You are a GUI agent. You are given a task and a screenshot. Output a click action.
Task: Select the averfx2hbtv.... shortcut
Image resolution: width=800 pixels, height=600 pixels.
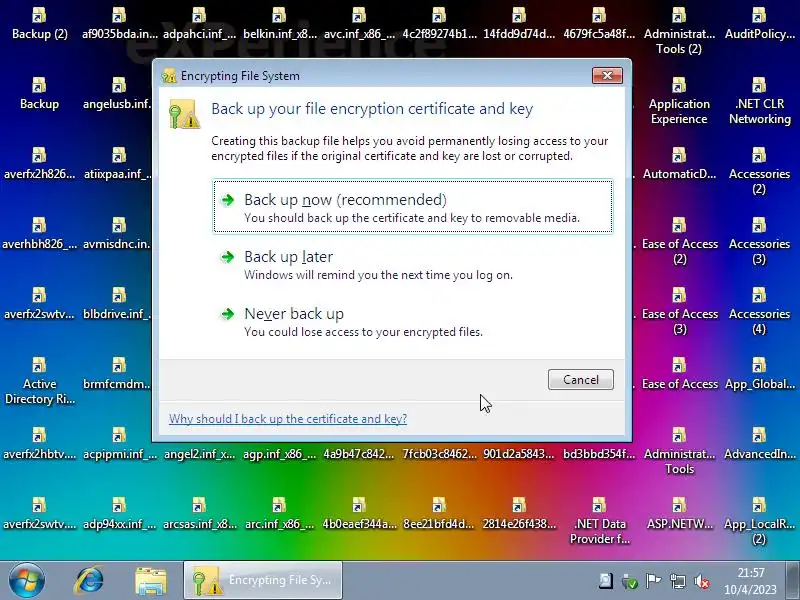[39, 443]
